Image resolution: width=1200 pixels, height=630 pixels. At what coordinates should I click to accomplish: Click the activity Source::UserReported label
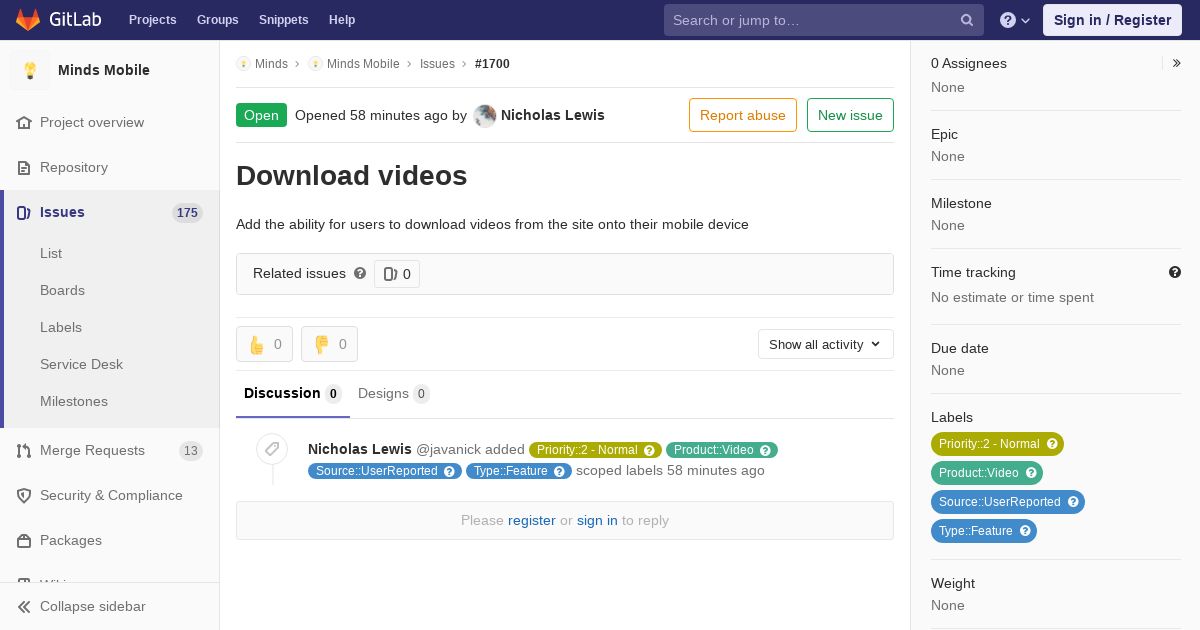[385, 471]
